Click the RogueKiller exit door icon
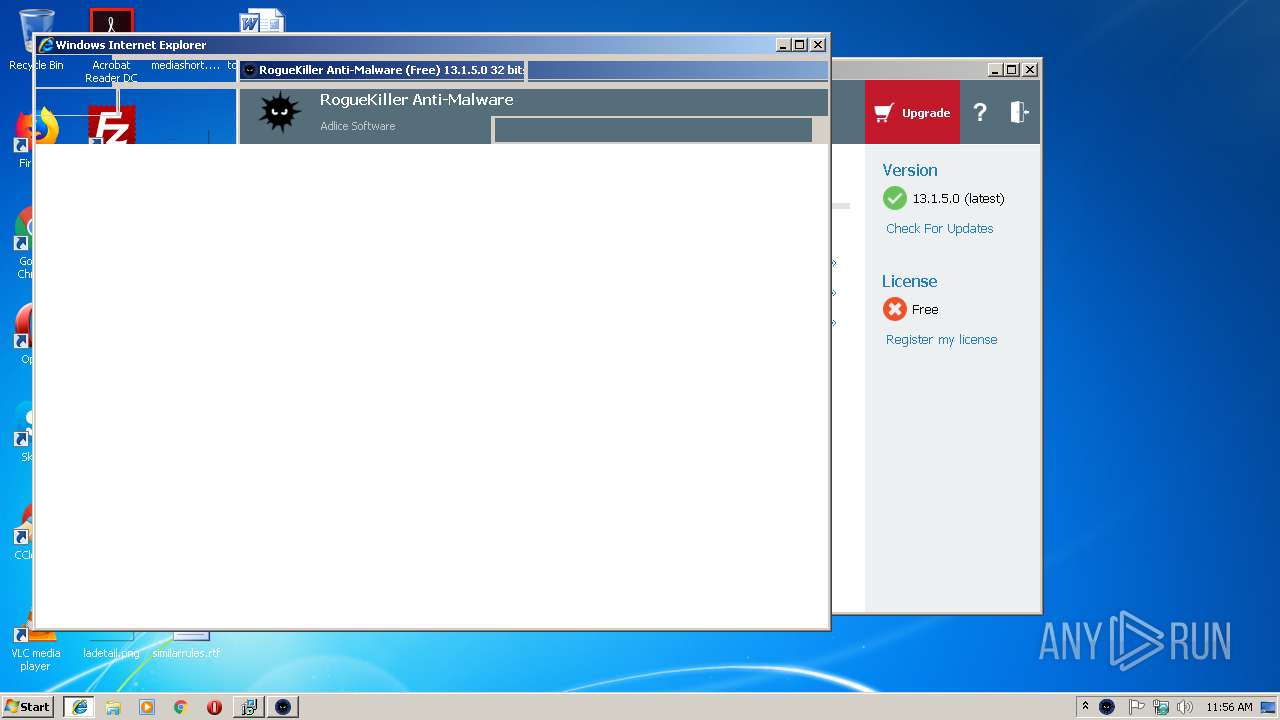The image size is (1280, 720). 1018,112
